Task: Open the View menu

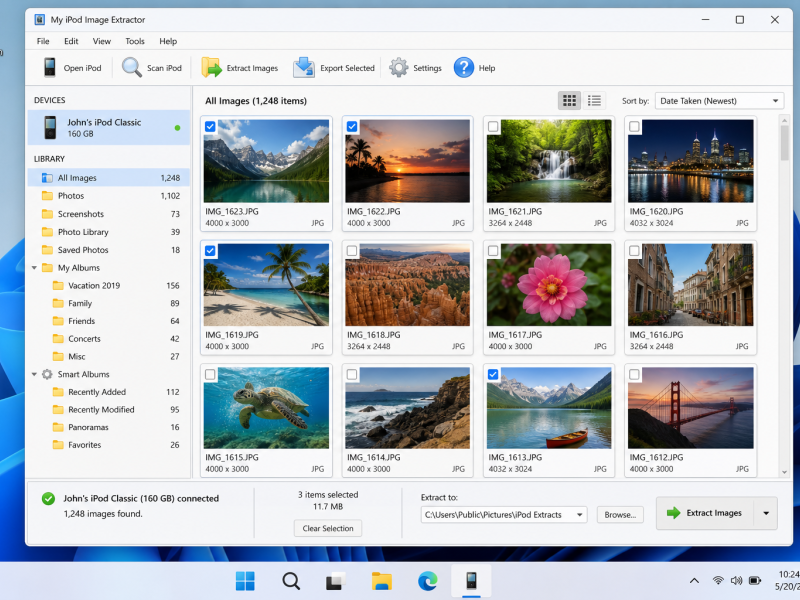Action: 102,41
